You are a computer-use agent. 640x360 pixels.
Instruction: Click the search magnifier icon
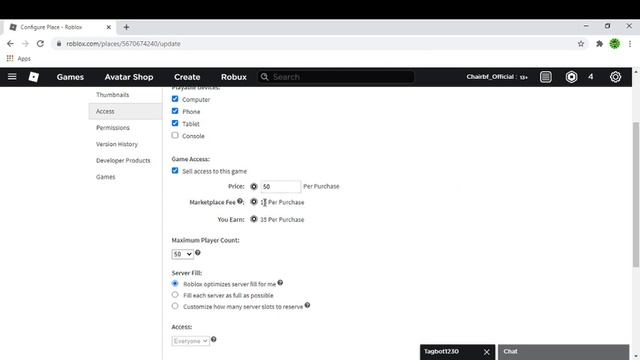pos(264,77)
